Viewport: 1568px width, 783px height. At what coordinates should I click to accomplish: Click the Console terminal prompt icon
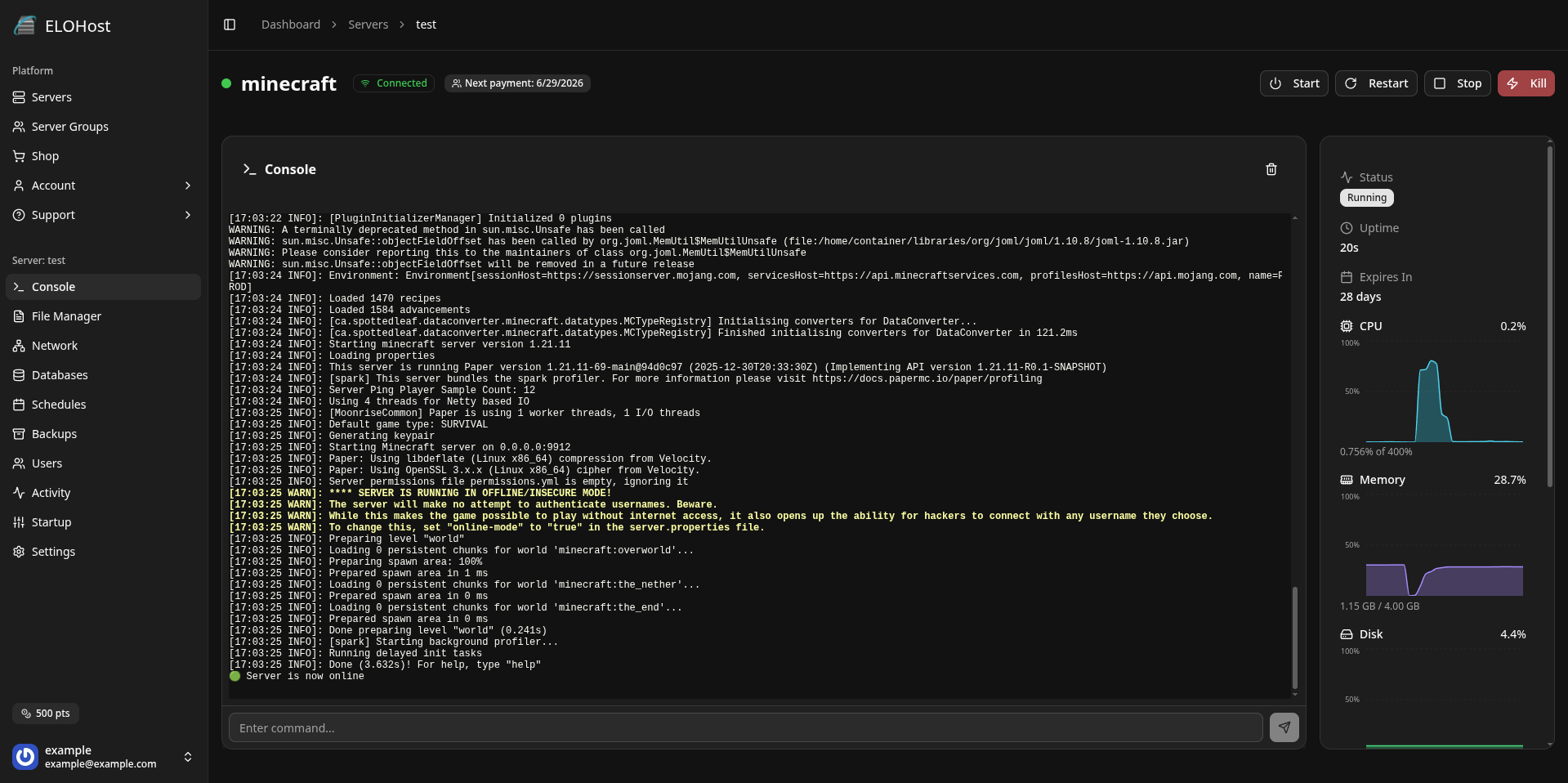pos(249,169)
